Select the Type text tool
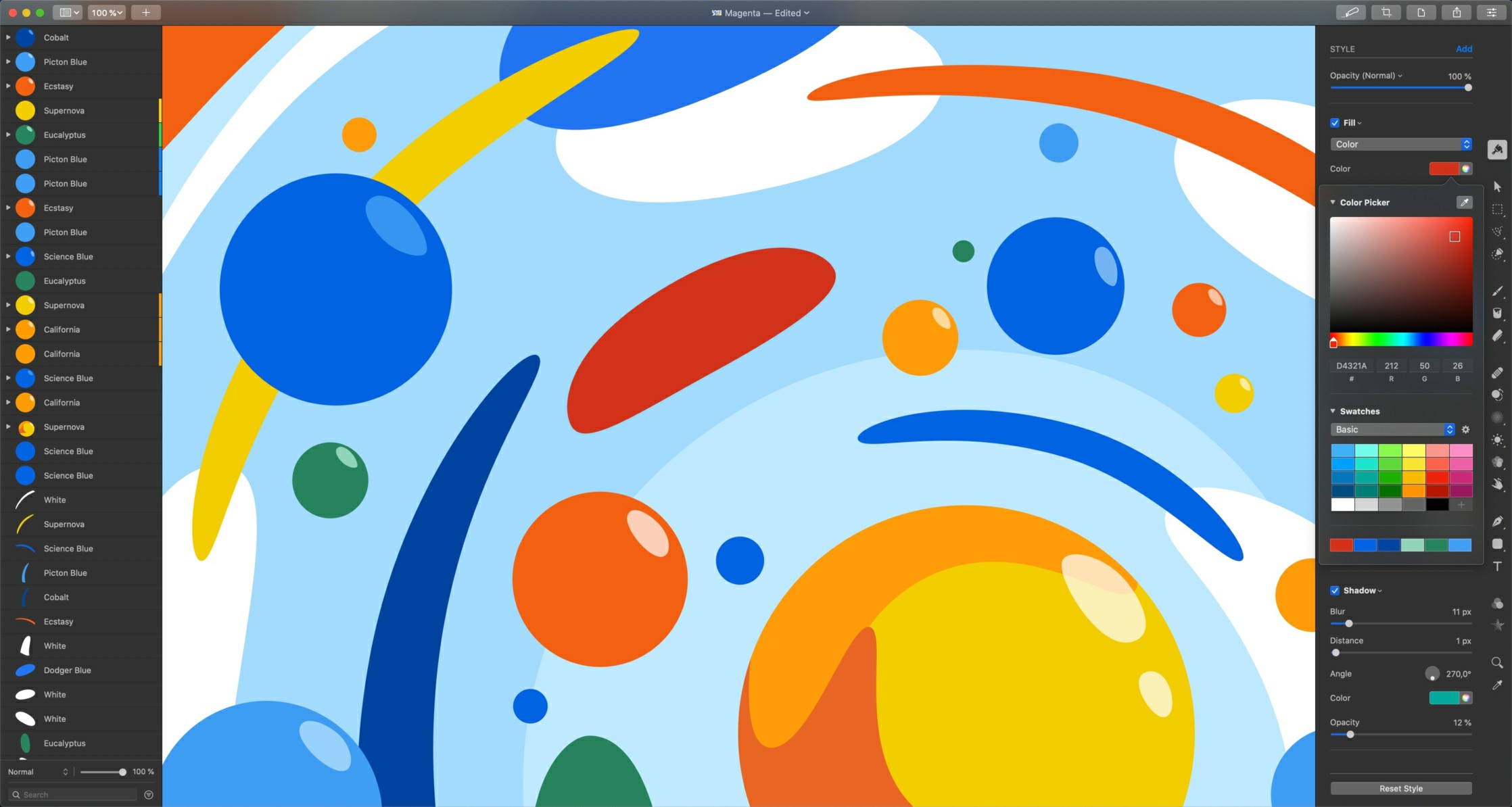The width and height of the screenshot is (1512, 807). pyautogui.click(x=1497, y=566)
